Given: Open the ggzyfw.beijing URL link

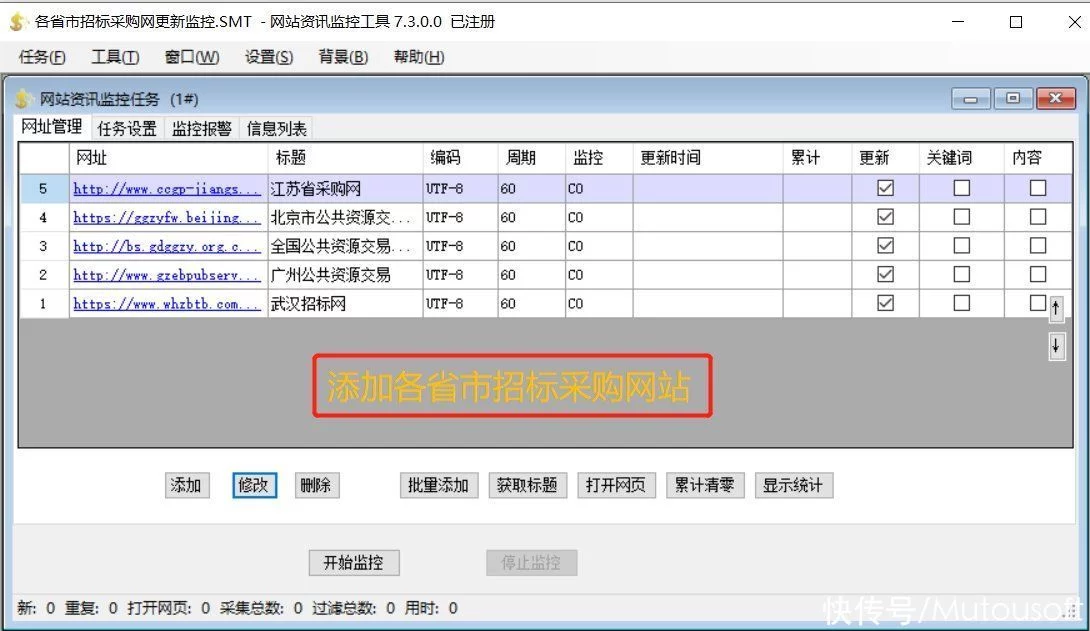Looking at the screenshot, I should 166,218.
